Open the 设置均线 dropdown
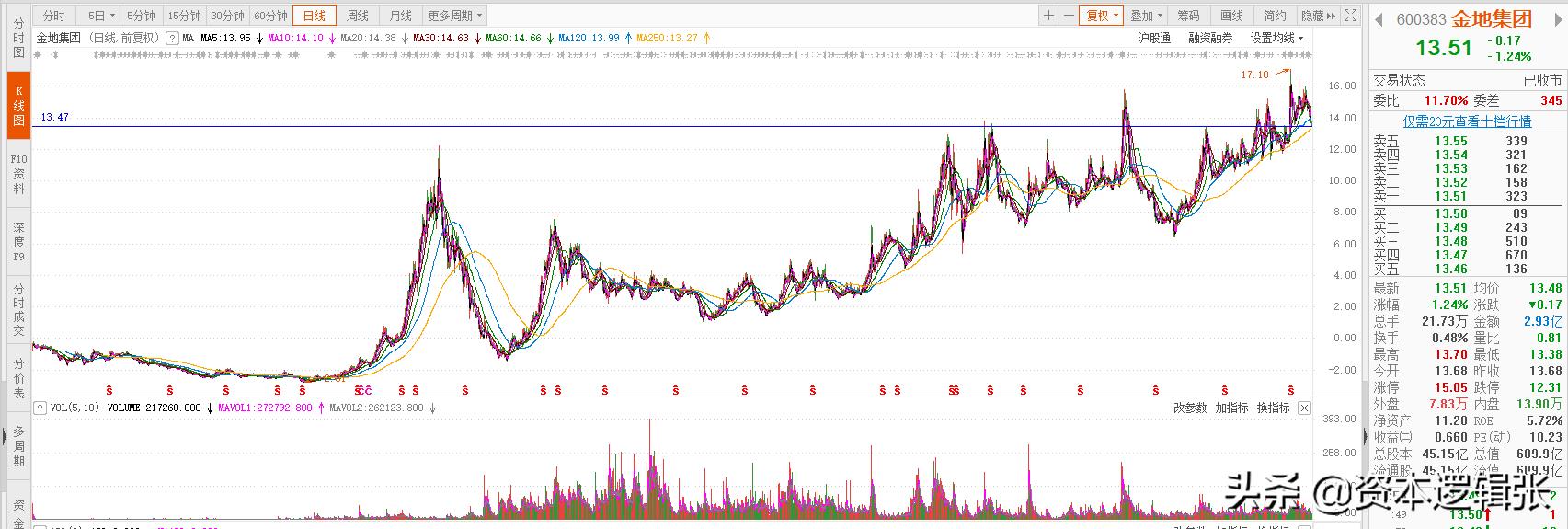Screen dimensions: 1568x529 pyautogui.click(x=1277, y=39)
